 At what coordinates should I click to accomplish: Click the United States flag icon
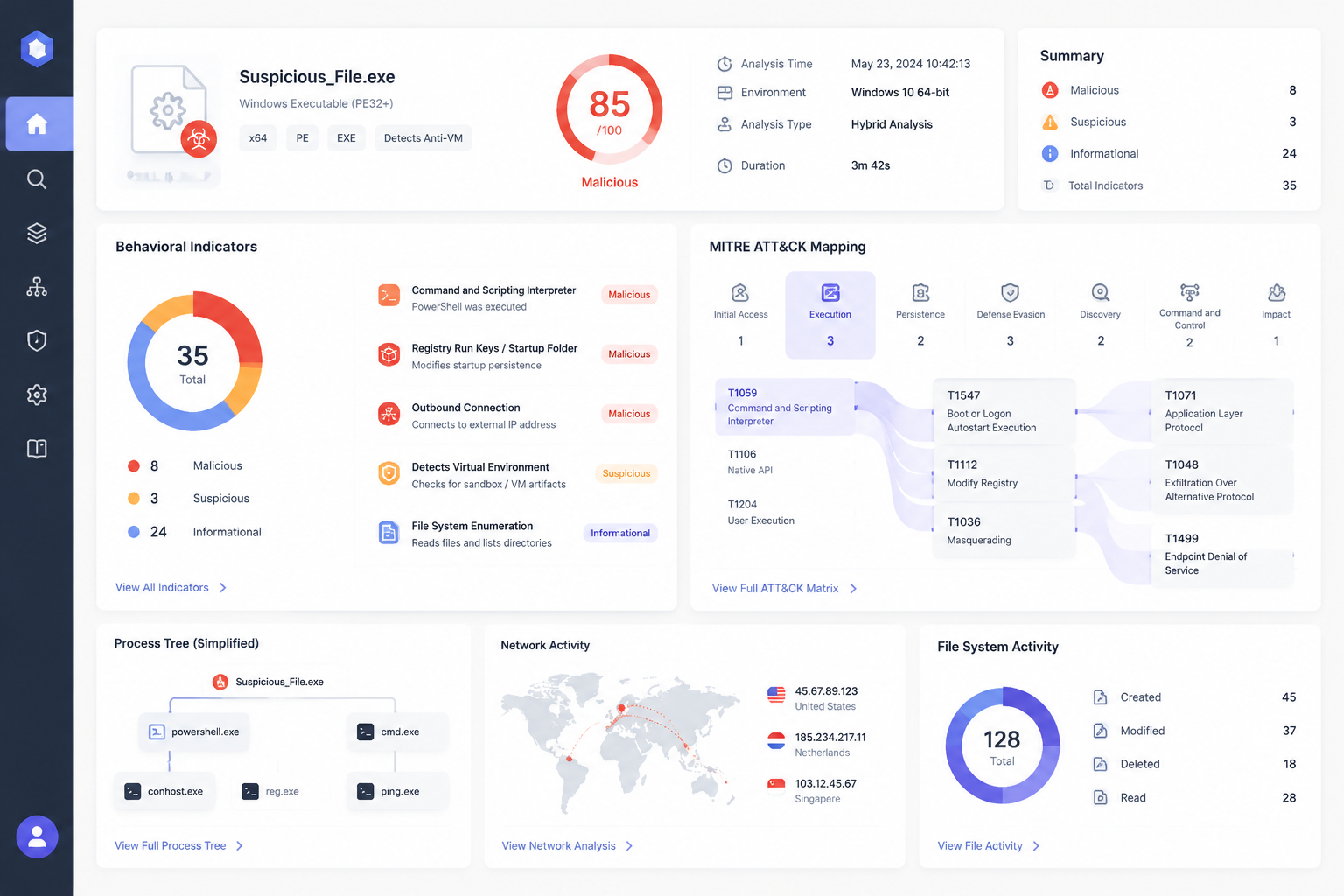[x=776, y=696]
